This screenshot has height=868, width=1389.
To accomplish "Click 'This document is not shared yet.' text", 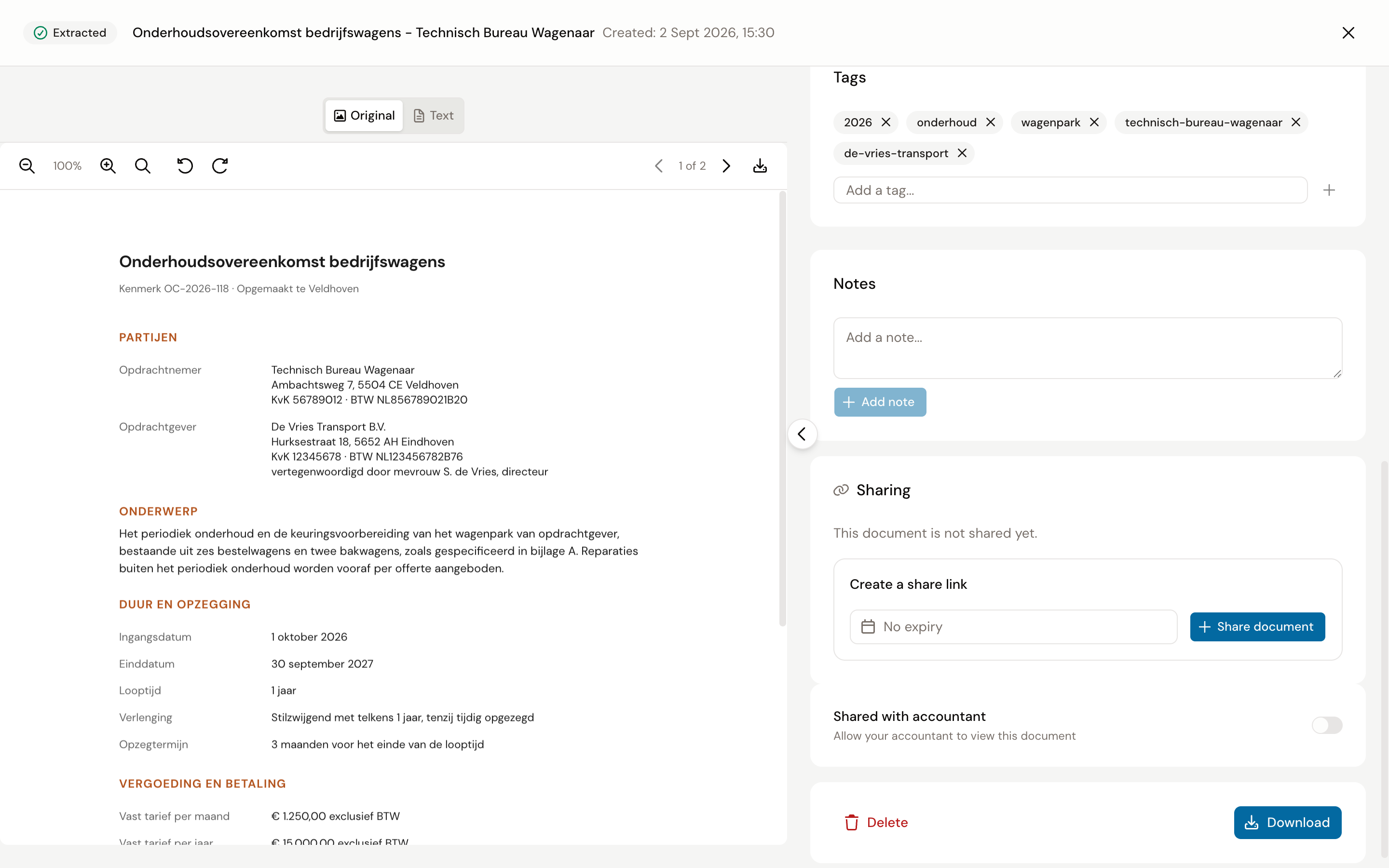I will click(935, 533).
